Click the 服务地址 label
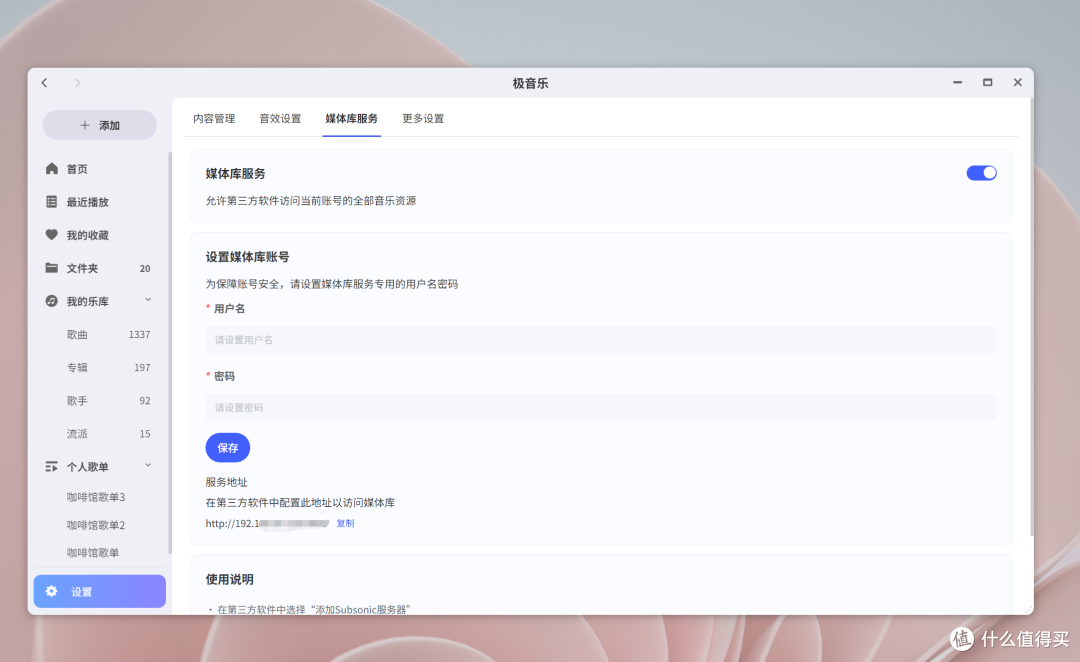Screen dimensions: 1080x662 tap(227, 482)
